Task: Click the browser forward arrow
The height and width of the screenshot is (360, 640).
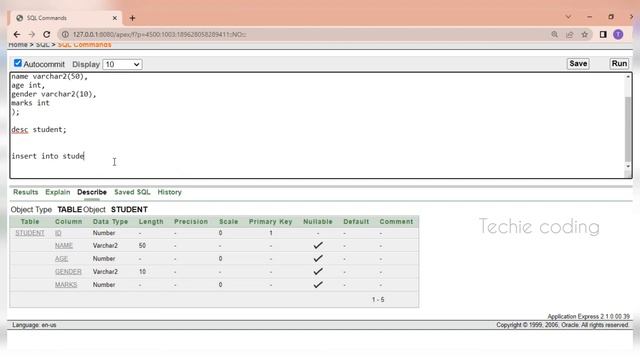Action: pyautogui.click(x=32, y=35)
